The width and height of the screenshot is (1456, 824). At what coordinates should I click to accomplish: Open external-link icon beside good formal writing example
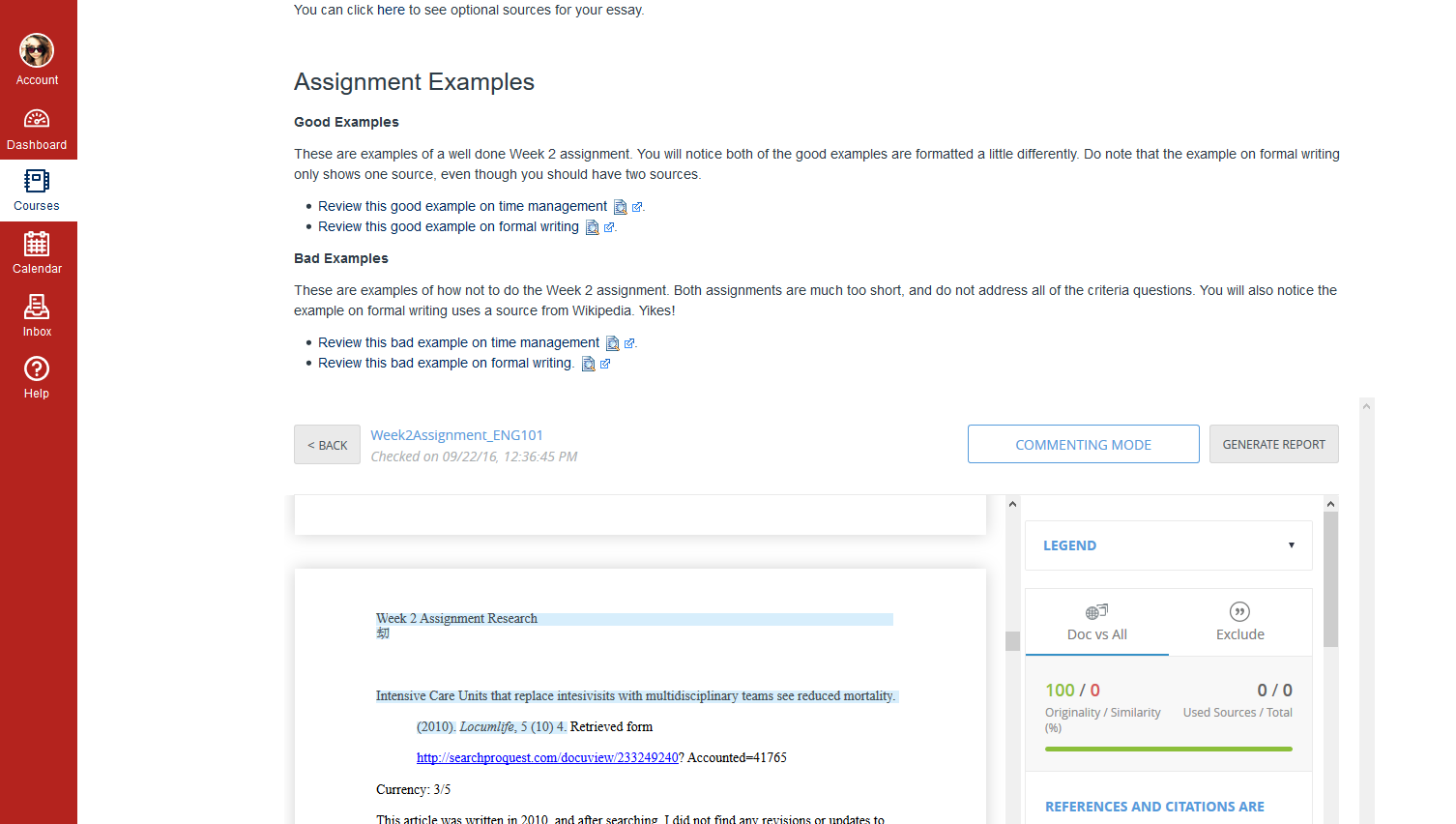608,225
